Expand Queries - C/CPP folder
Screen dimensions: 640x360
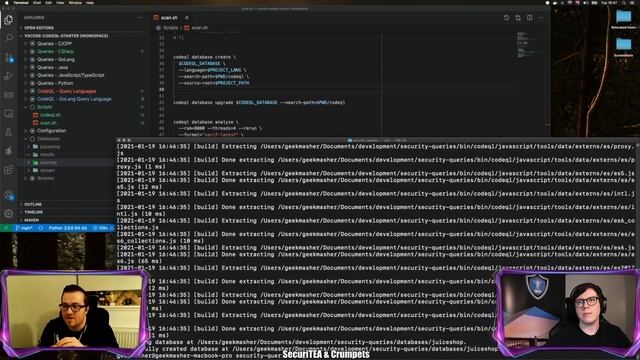point(84,44)
